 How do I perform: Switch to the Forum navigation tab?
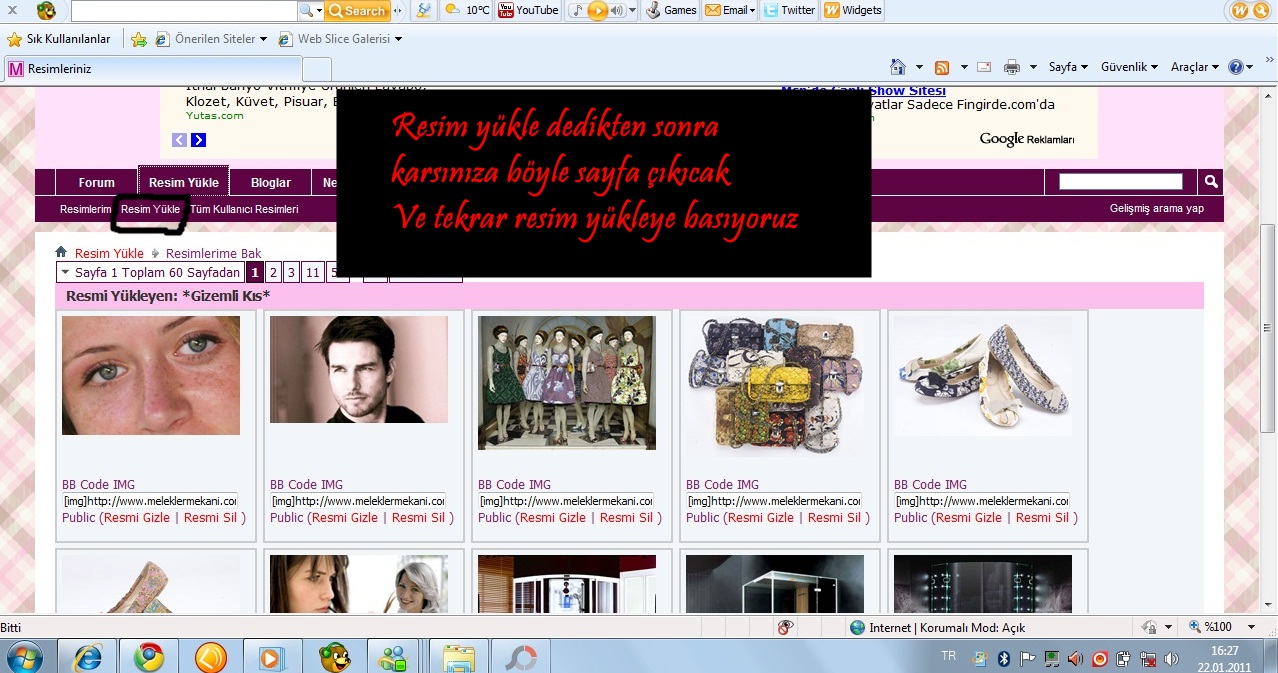(x=97, y=182)
